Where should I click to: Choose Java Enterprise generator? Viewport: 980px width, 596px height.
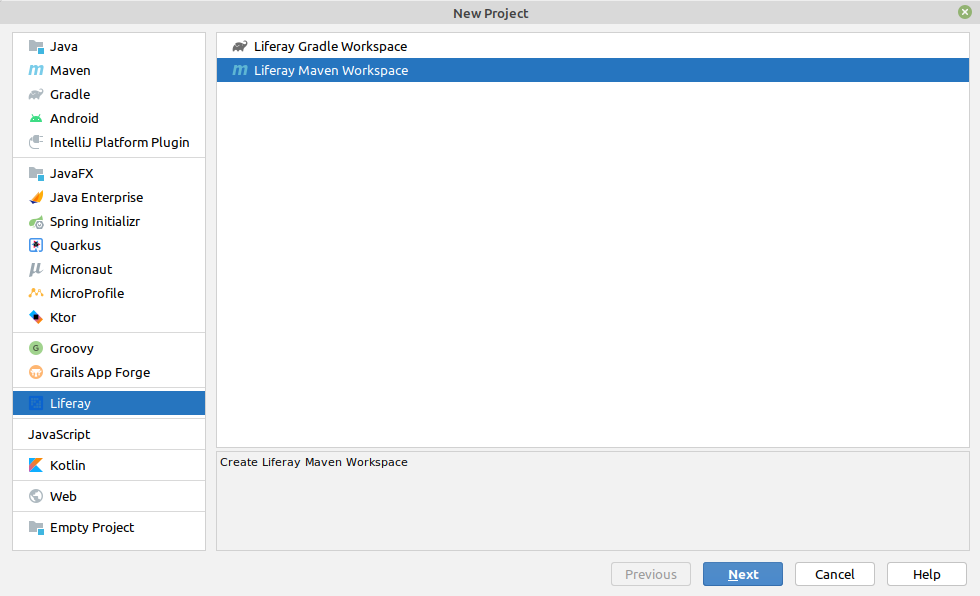pyautogui.click(x=109, y=197)
